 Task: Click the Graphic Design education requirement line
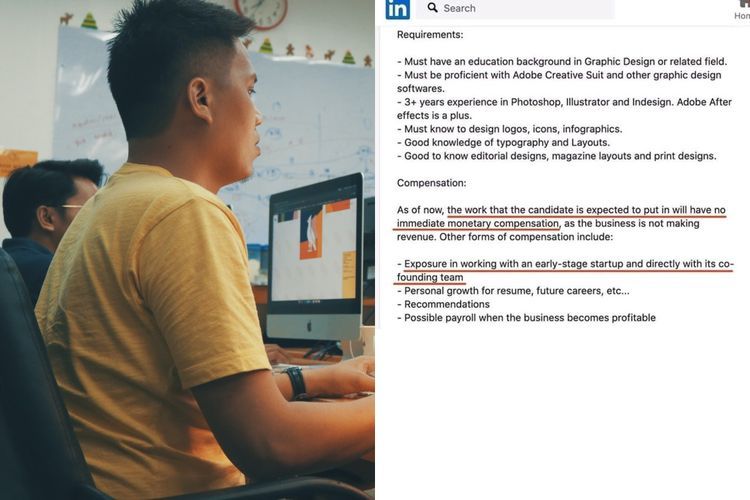(562, 62)
